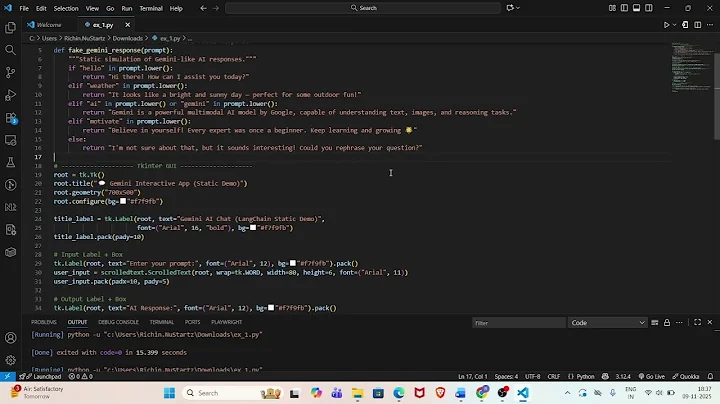Show hidden system tray icons chevron
The image size is (720, 404).
coord(568,393)
